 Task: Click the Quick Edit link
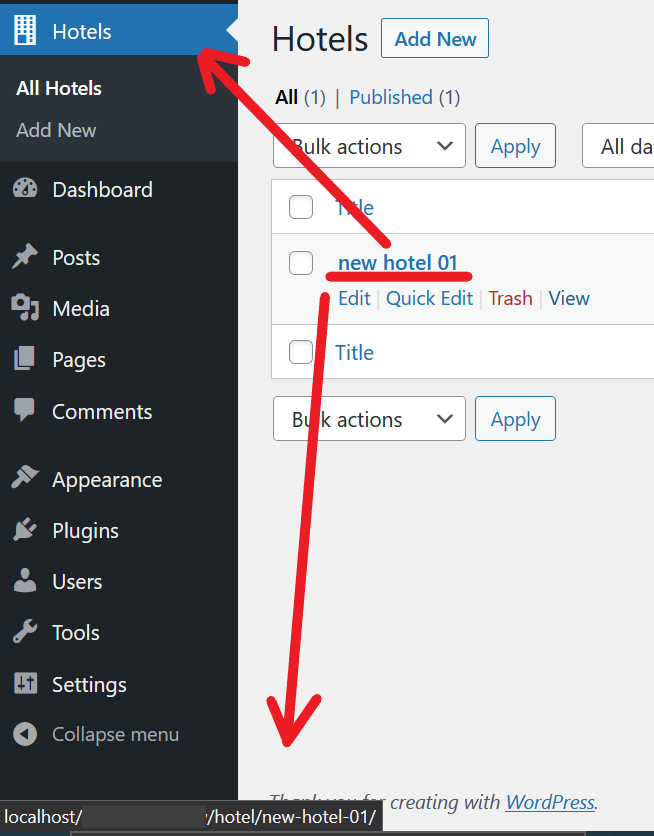[x=429, y=298]
